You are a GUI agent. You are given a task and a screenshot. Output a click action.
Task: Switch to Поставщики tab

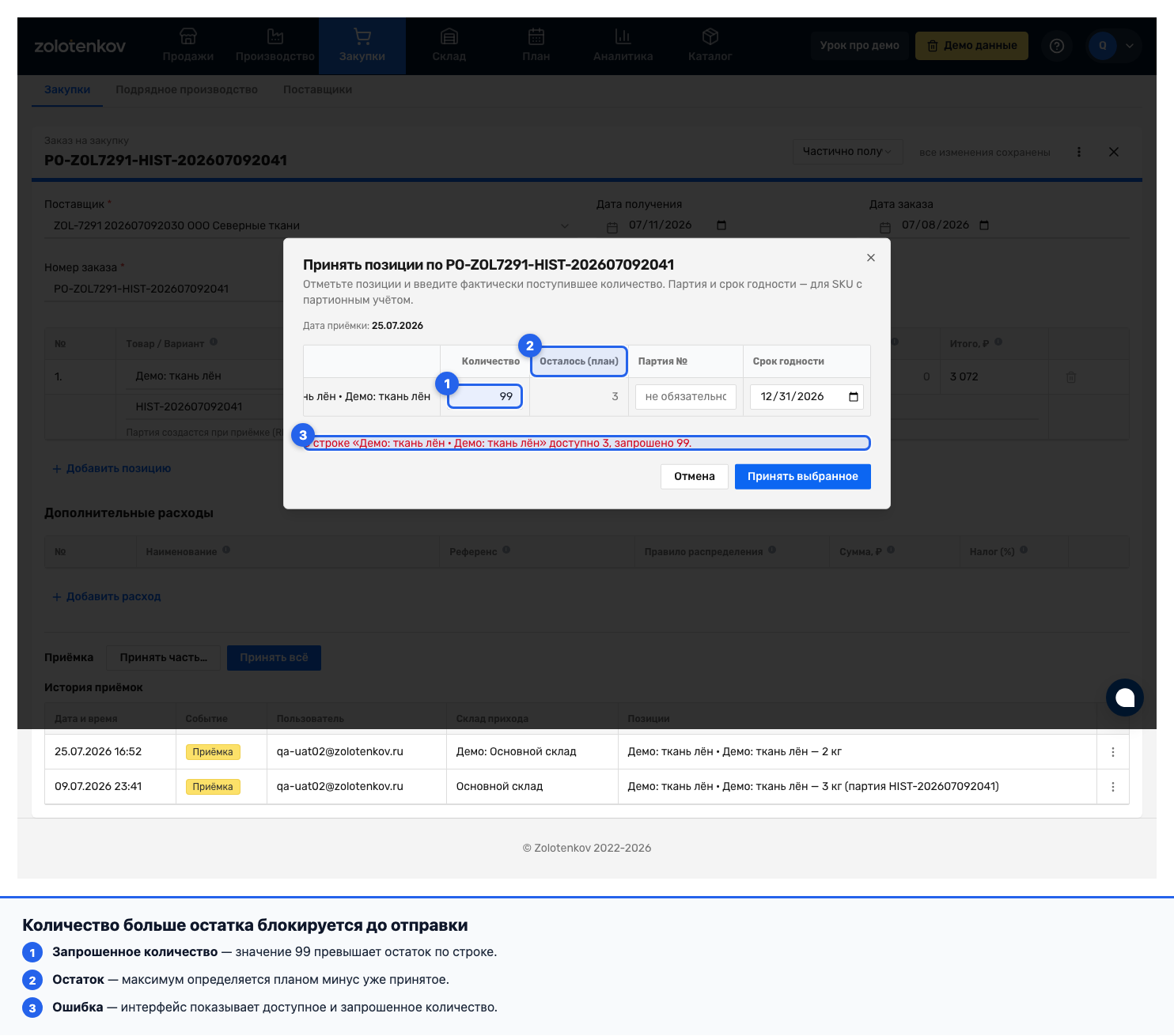(x=317, y=89)
